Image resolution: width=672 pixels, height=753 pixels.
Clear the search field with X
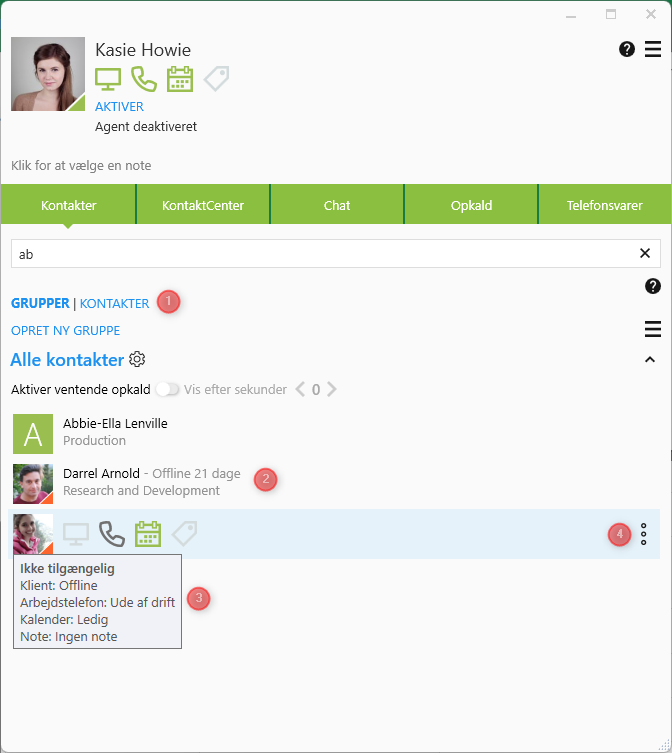(645, 253)
